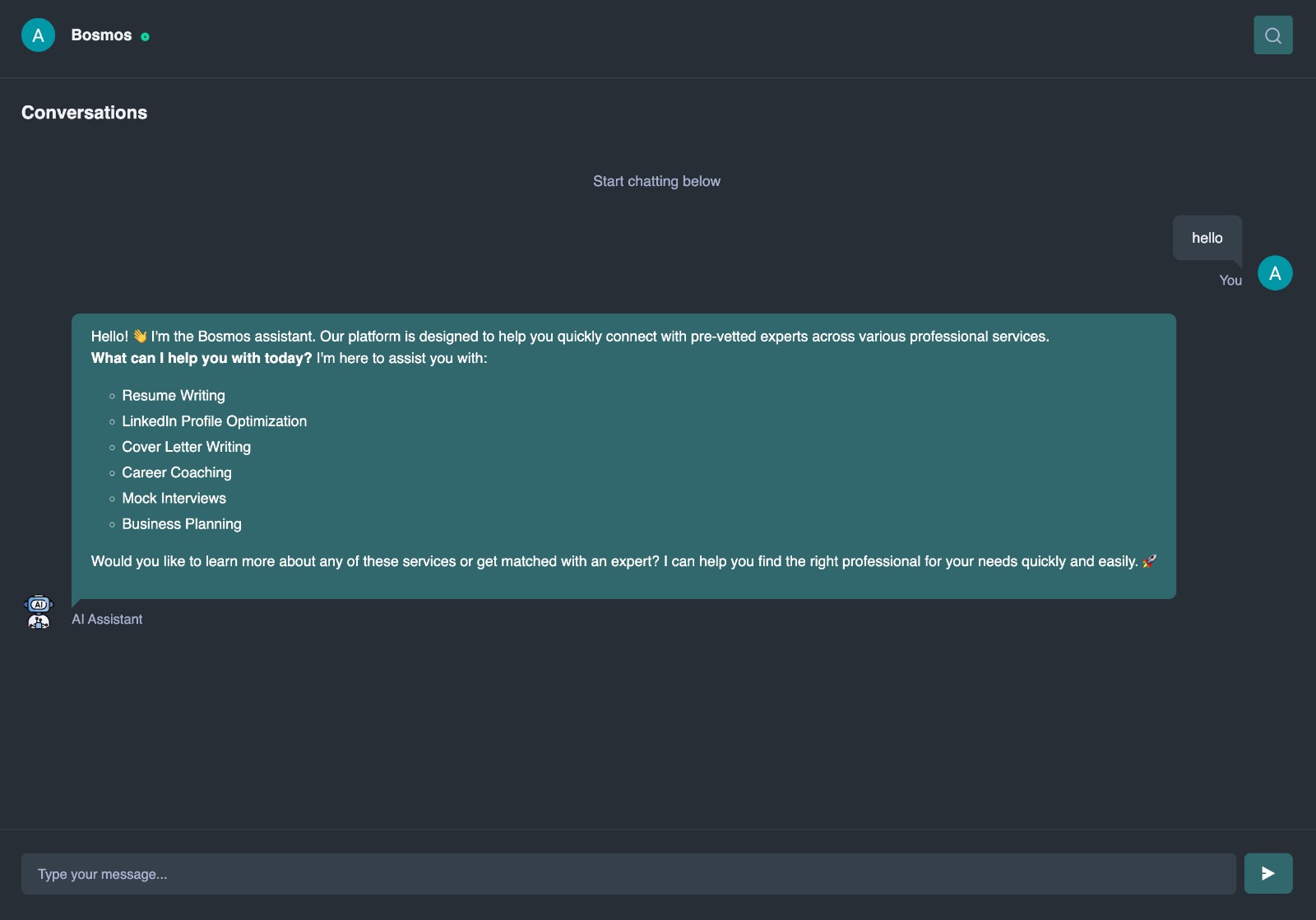This screenshot has height=920, width=1316.
Task: Click the Conversations heading
Action: (x=84, y=113)
